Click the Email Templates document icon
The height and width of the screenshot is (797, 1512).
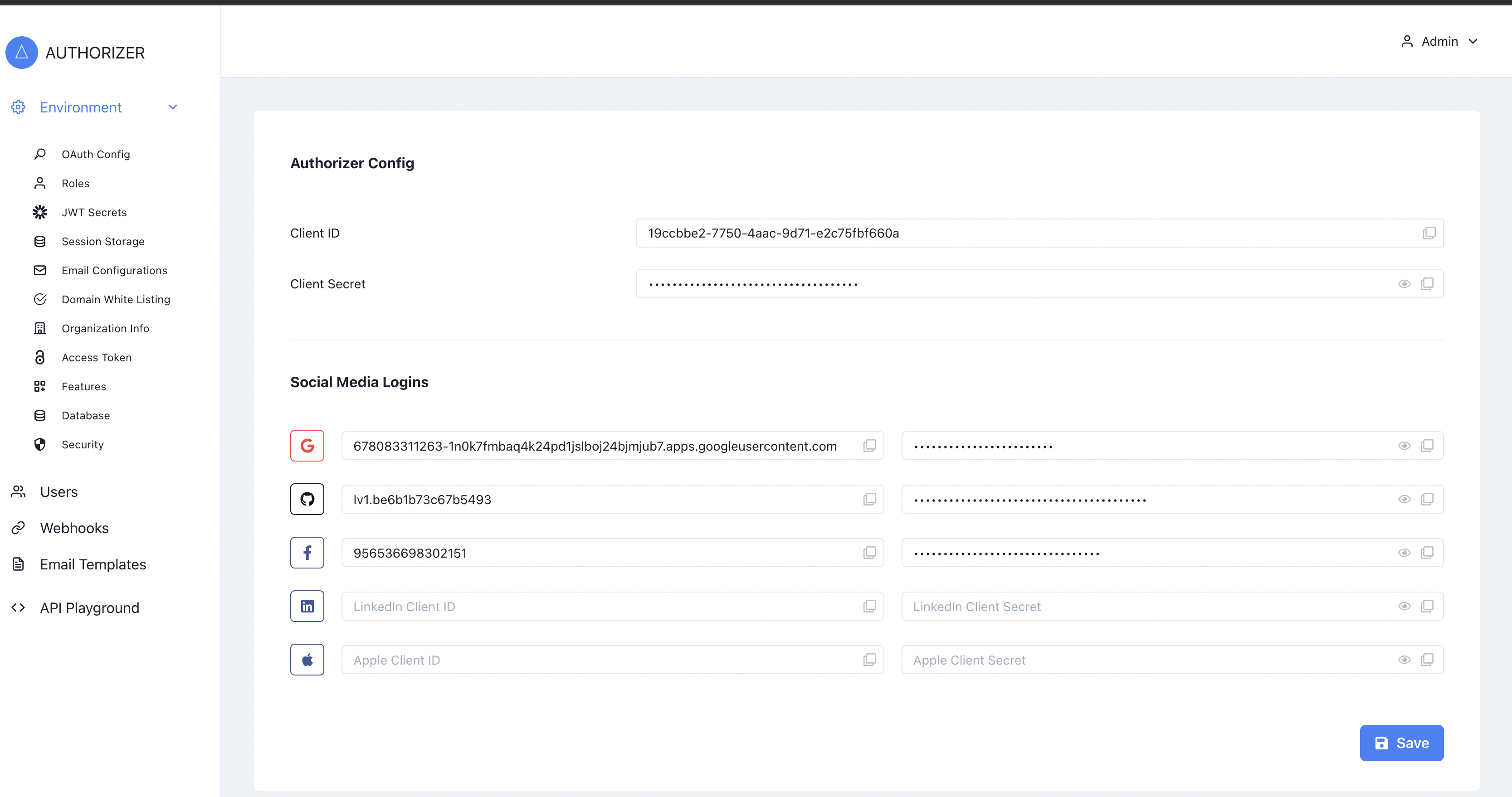click(x=18, y=564)
